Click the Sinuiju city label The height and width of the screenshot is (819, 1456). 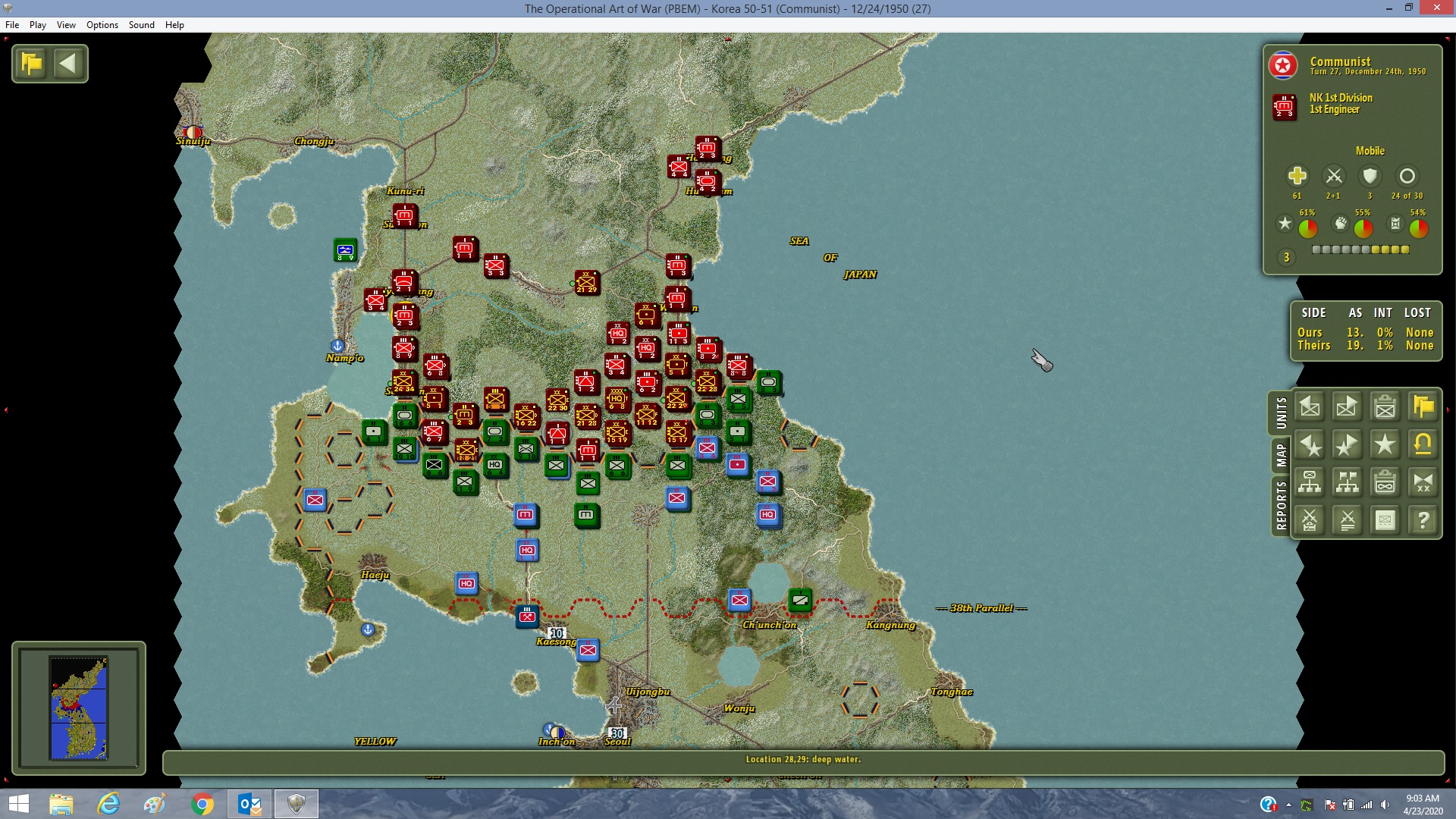tap(193, 141)
